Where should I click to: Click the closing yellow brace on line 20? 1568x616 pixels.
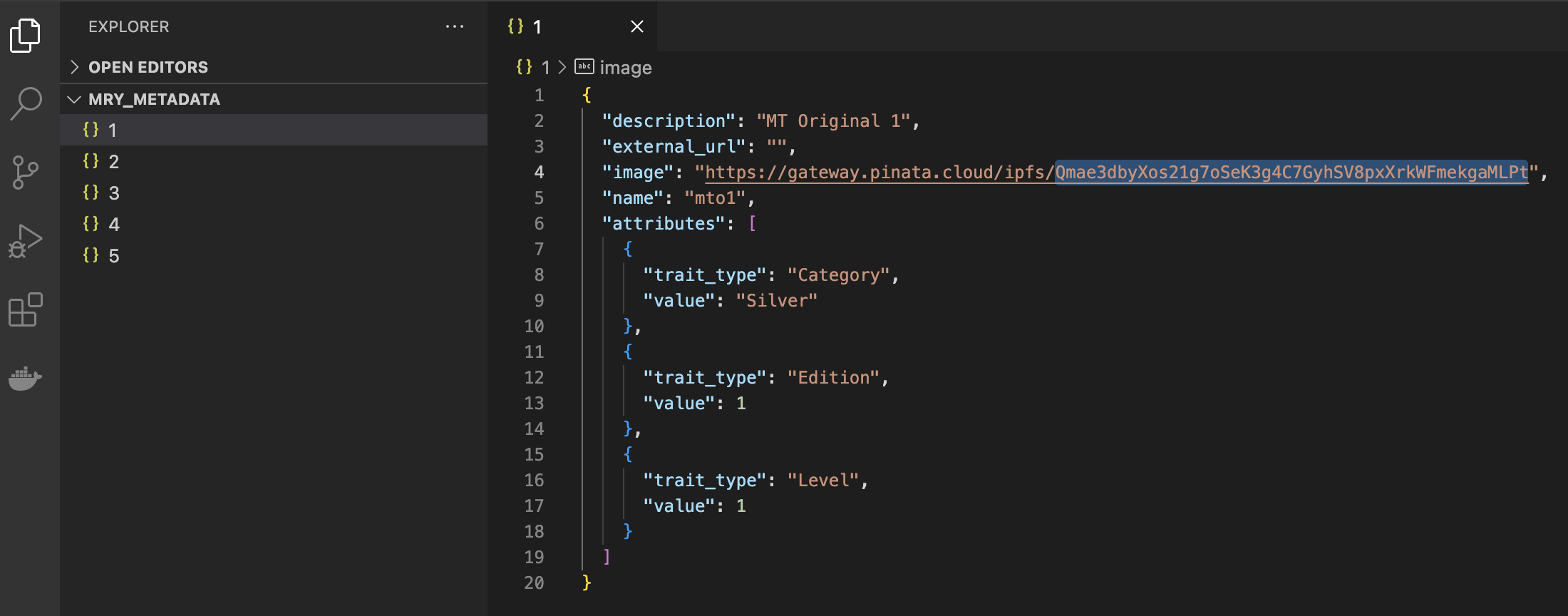[587, 582]
